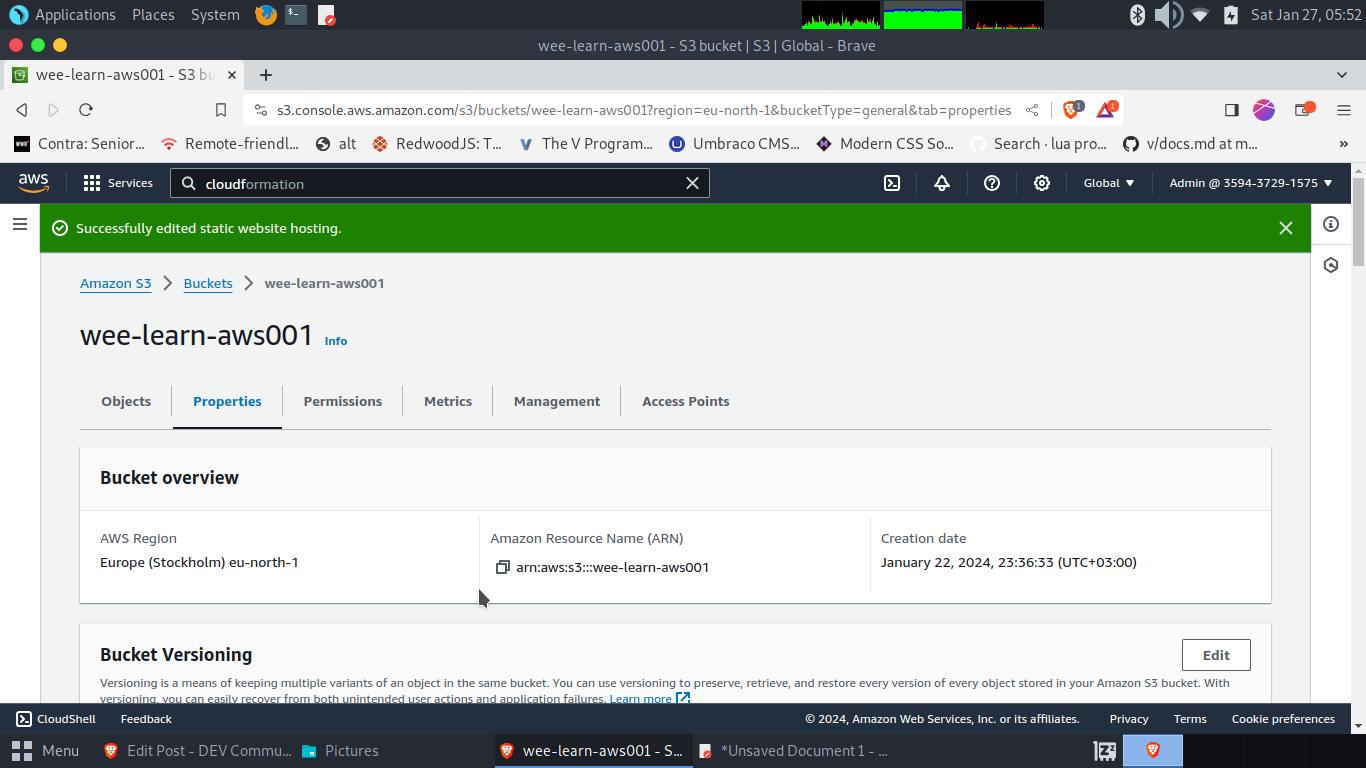This screenshot has width=1366, height=768.
Task: Select the Properties tab
Action: pyautogui.click(x=227, y=401)
